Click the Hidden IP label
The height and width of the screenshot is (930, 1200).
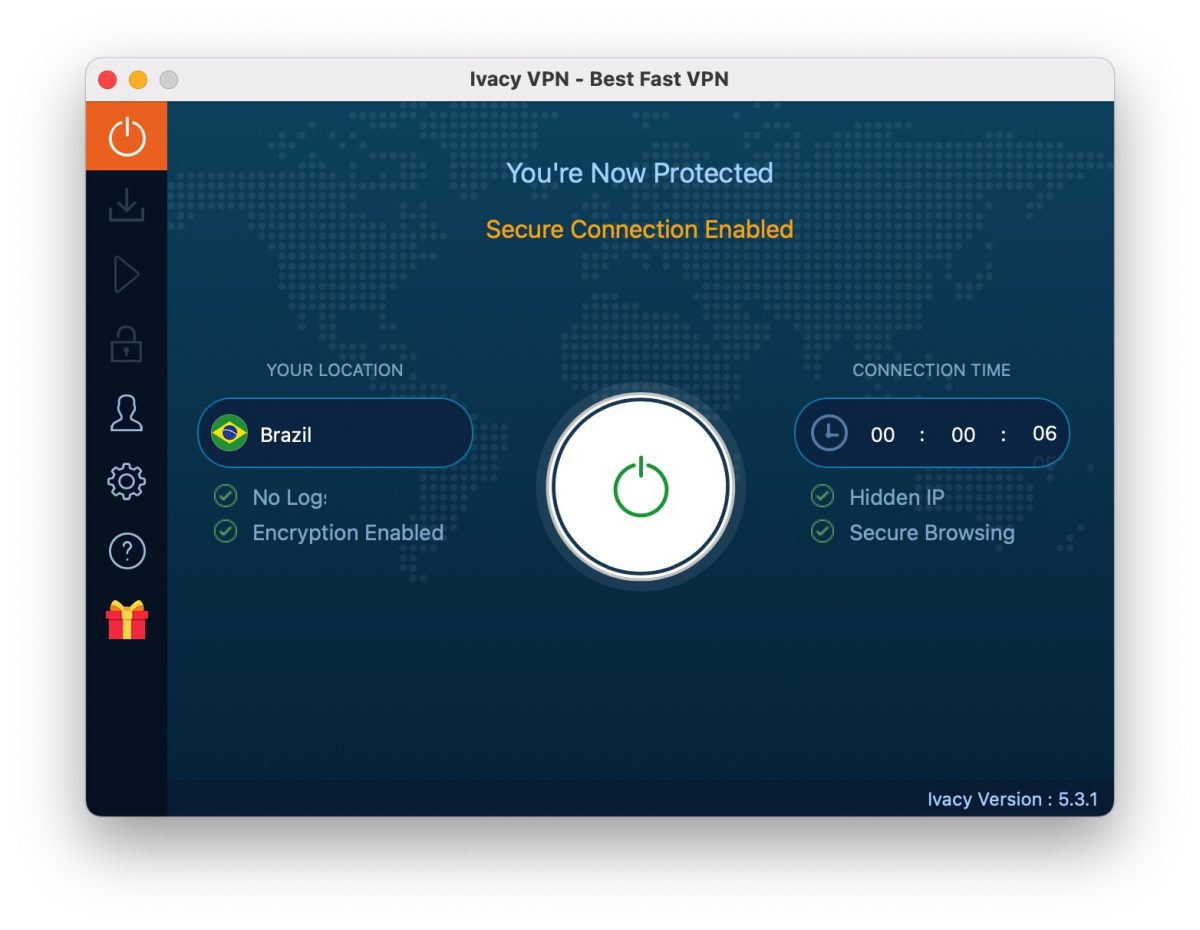click(x=897, y=497)
